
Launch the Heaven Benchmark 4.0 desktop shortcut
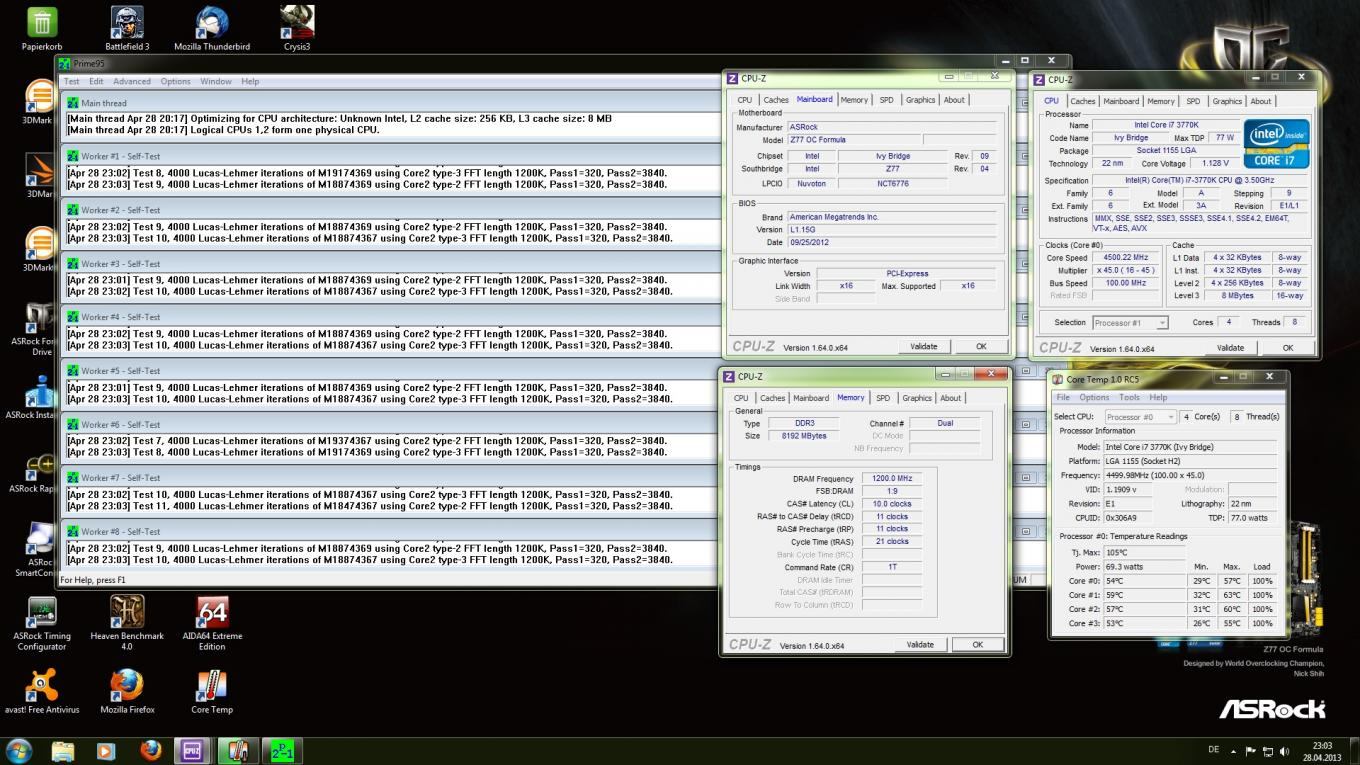(x=127, y=624)
